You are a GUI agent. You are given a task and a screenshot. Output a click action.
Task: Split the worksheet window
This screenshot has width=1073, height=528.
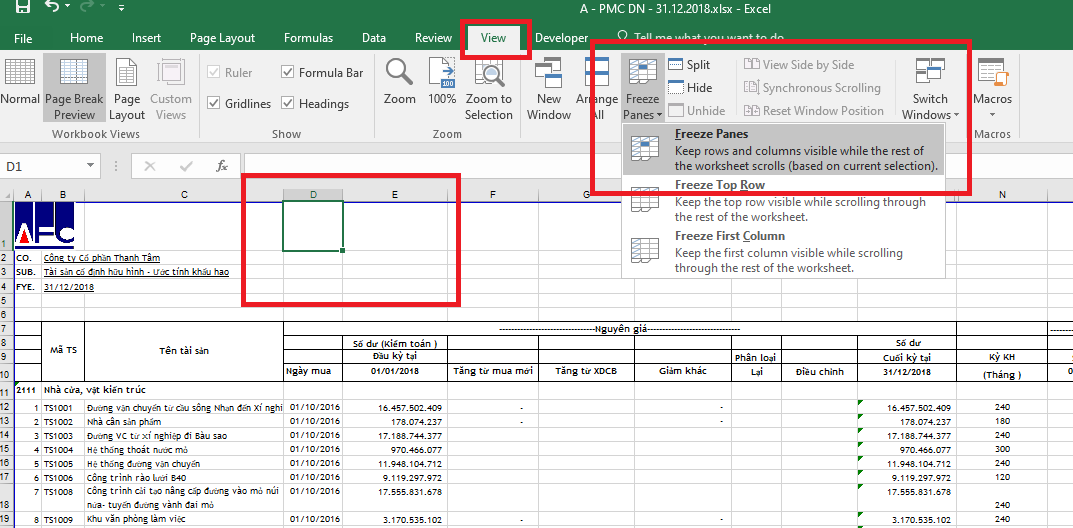point(688,65)
